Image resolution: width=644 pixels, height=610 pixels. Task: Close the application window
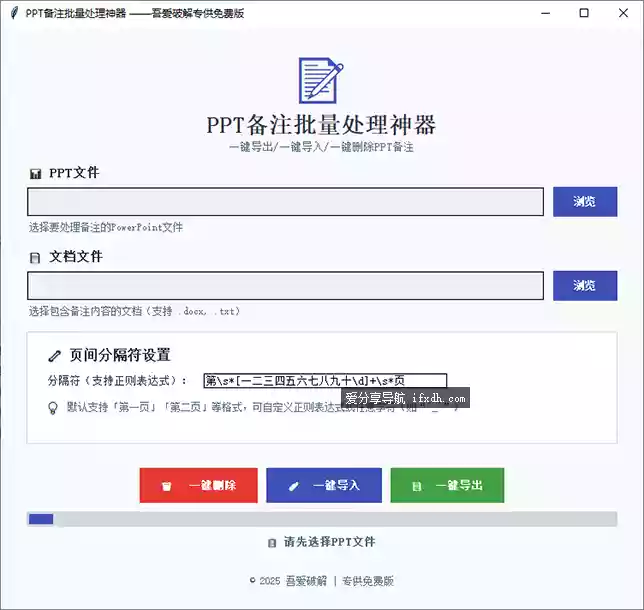pos(623,13)
